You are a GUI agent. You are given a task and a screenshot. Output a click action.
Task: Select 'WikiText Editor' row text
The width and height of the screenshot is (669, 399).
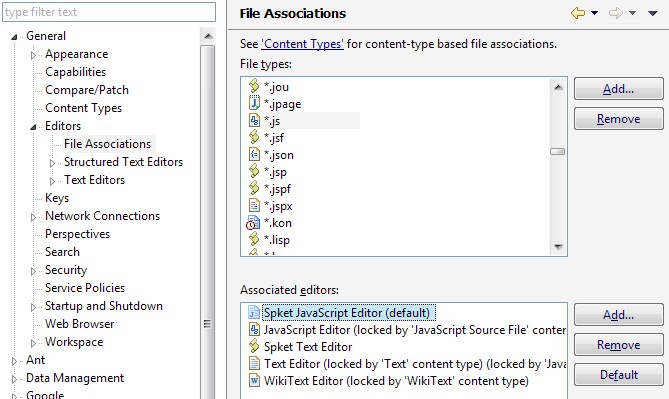tap(396, 380)
